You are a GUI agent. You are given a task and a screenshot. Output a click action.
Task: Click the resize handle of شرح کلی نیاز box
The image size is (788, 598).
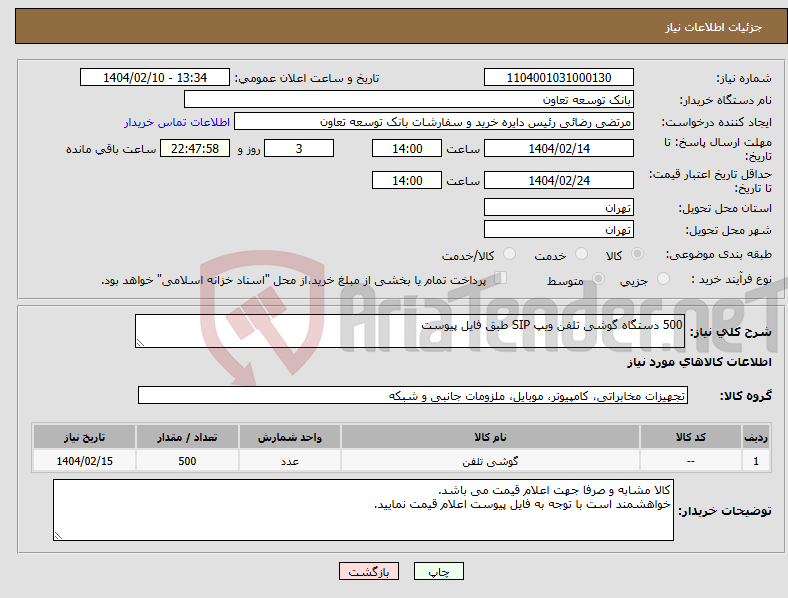(x=140, y=342)
